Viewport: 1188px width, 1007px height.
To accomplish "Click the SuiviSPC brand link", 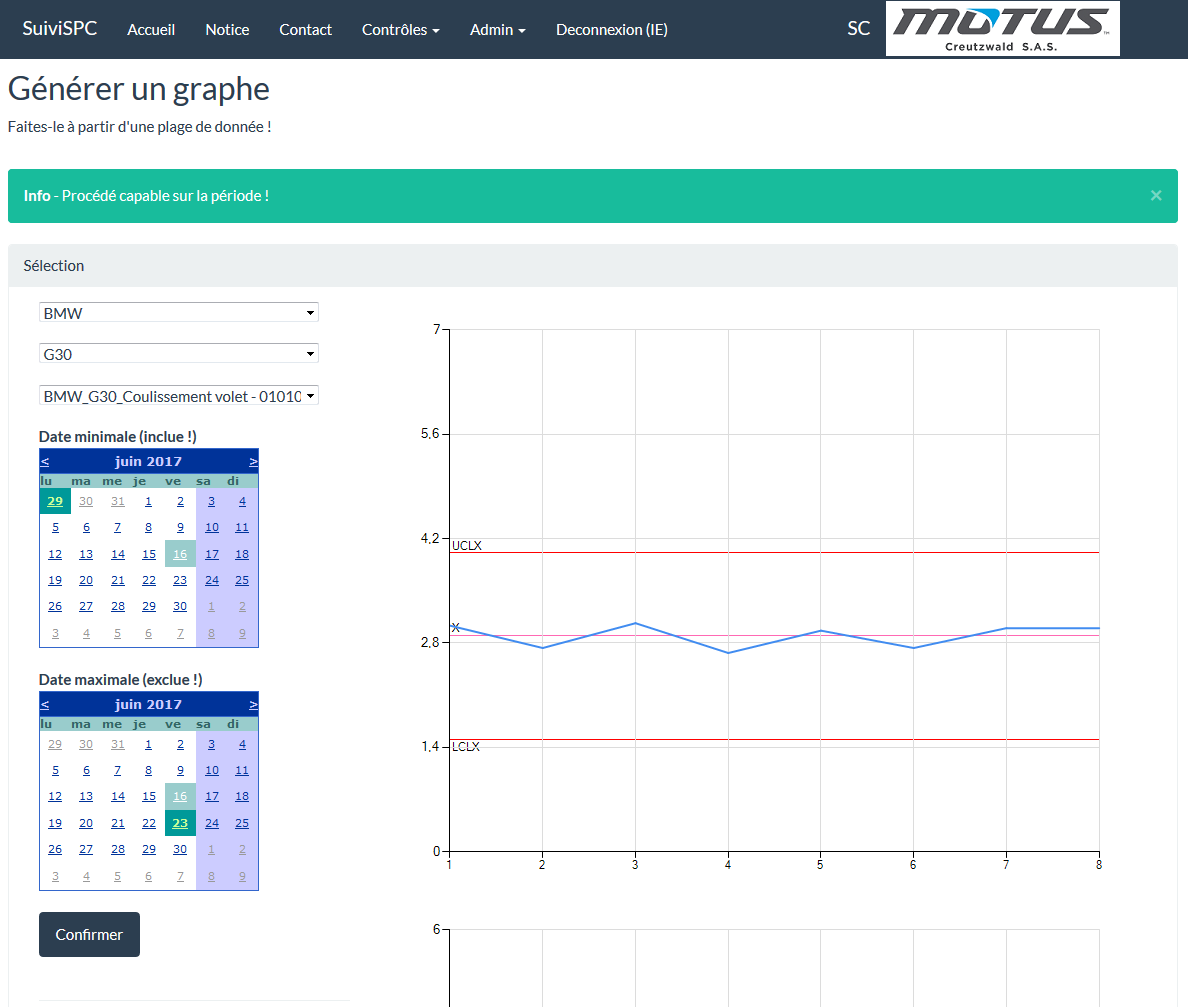I will click(x=60, y=29).
